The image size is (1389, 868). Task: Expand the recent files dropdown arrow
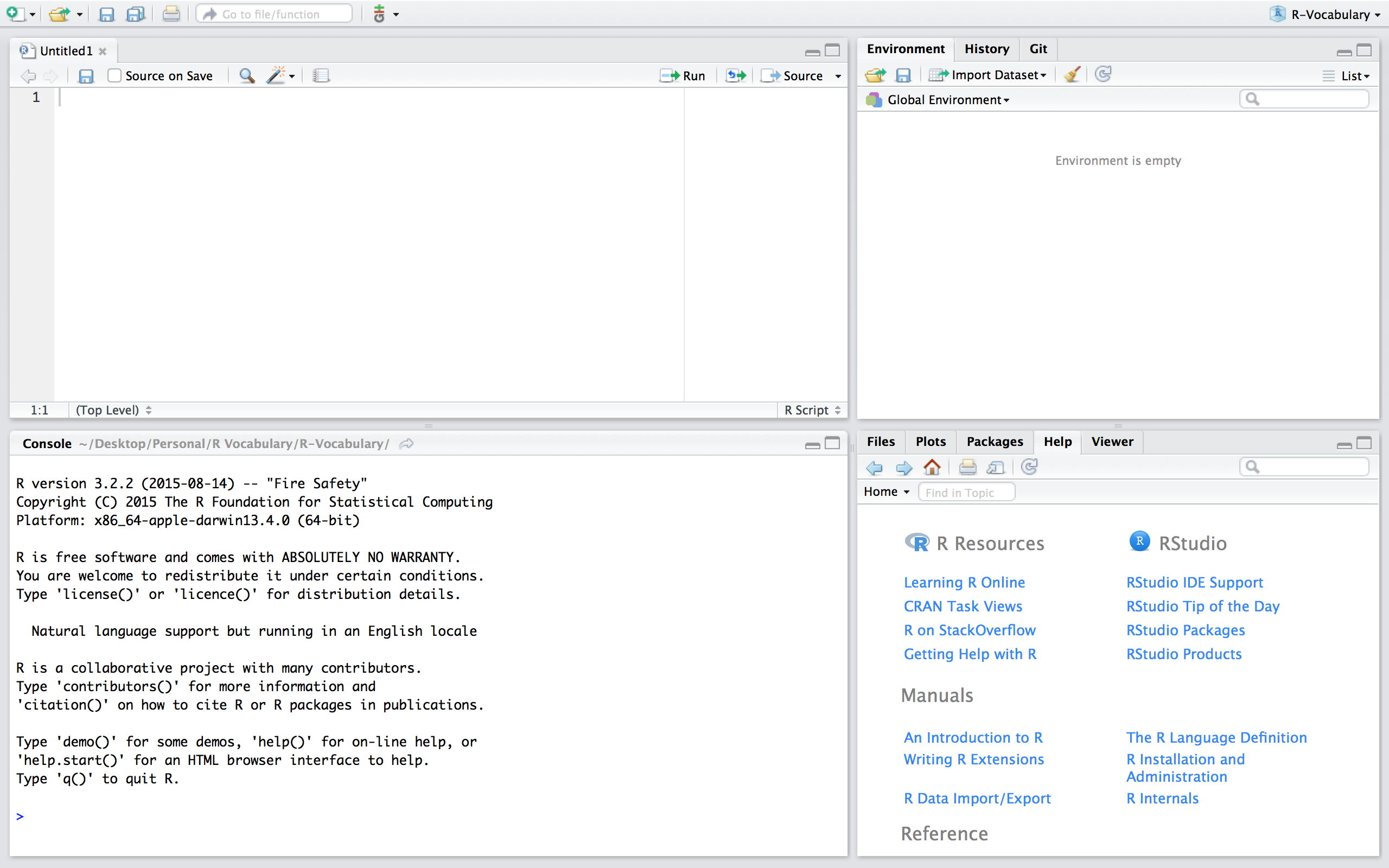pos(80,14)
